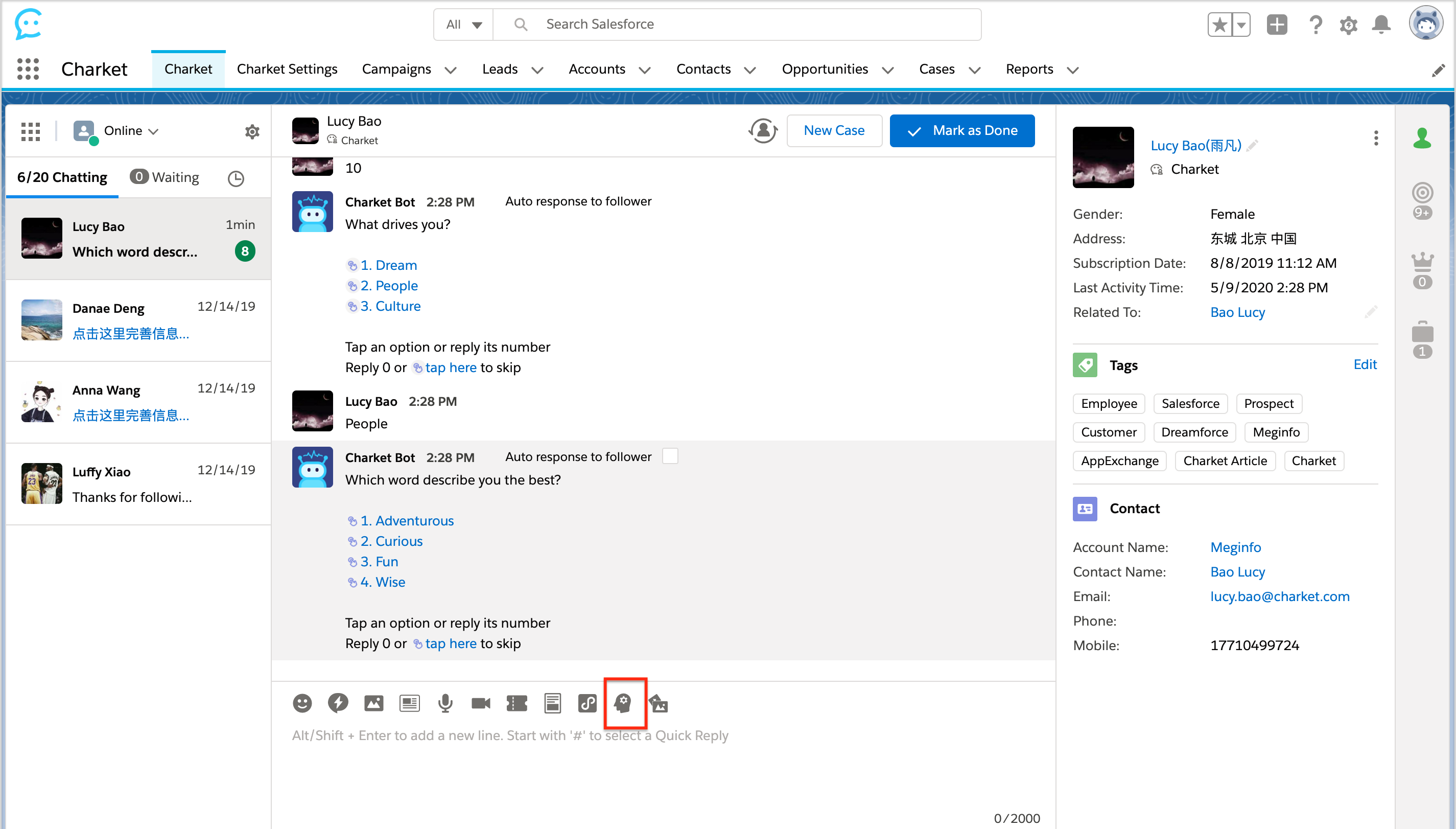The height and width of the screenshot is (829, 1456).
Task: Open the chat history clock icon
Action: point(236,178)
